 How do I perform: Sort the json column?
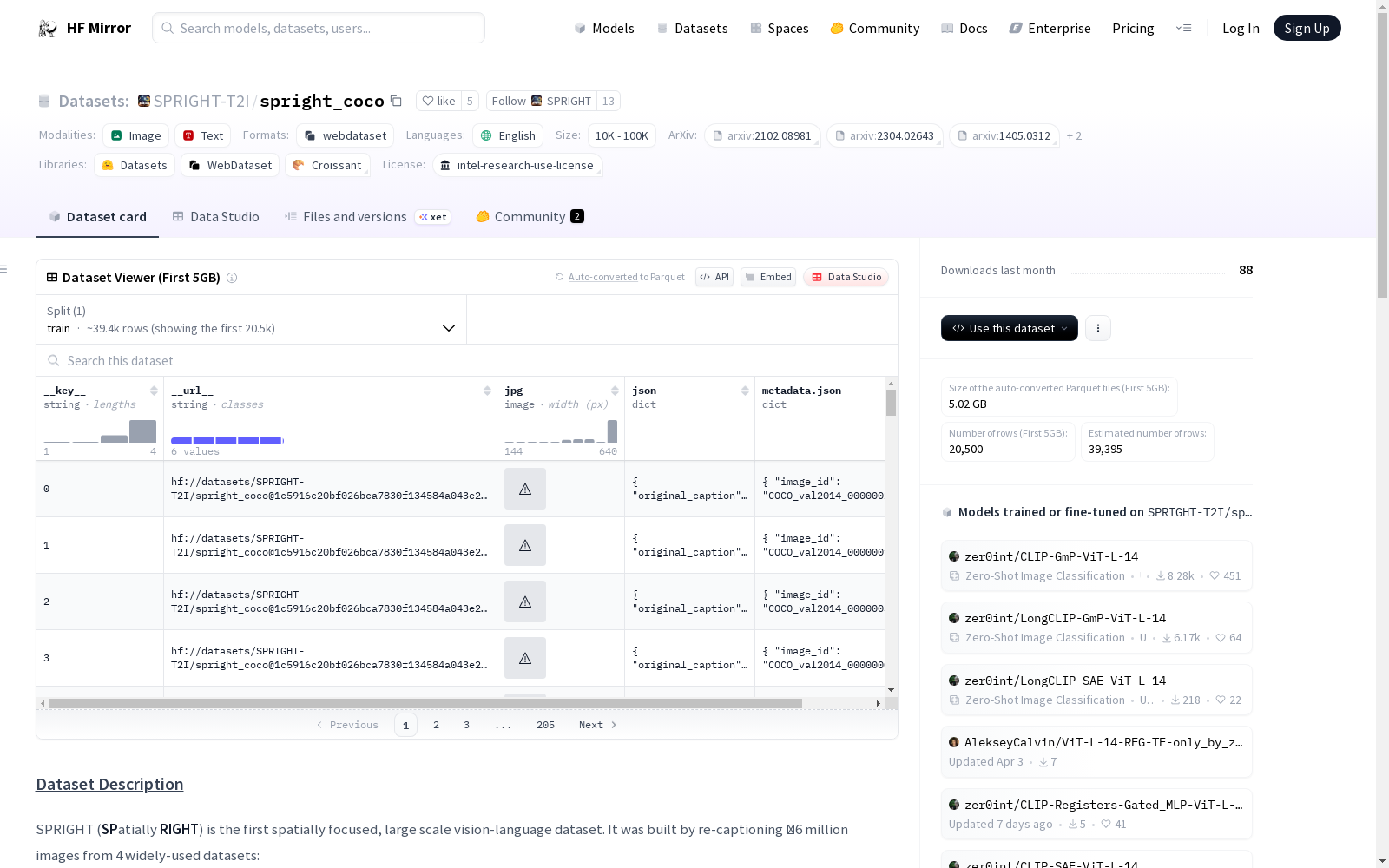[745, 391]
